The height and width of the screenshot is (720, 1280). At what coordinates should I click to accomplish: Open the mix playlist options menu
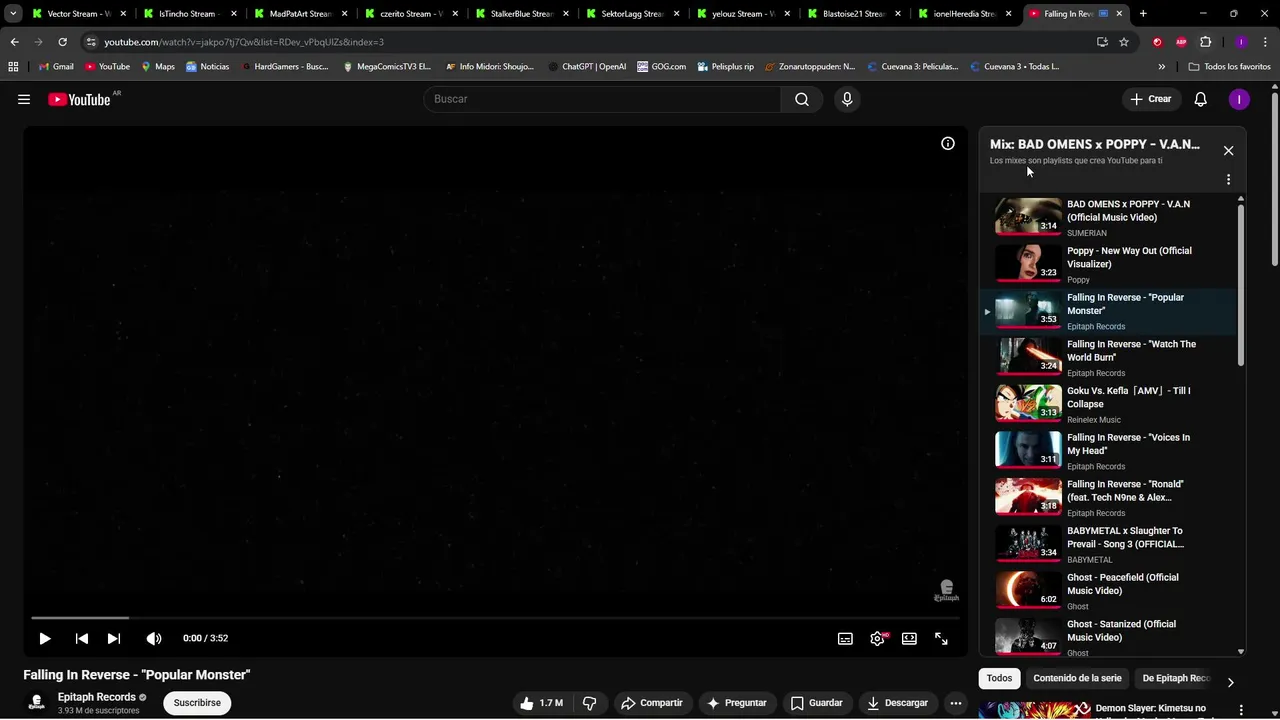coord(1228,180)
